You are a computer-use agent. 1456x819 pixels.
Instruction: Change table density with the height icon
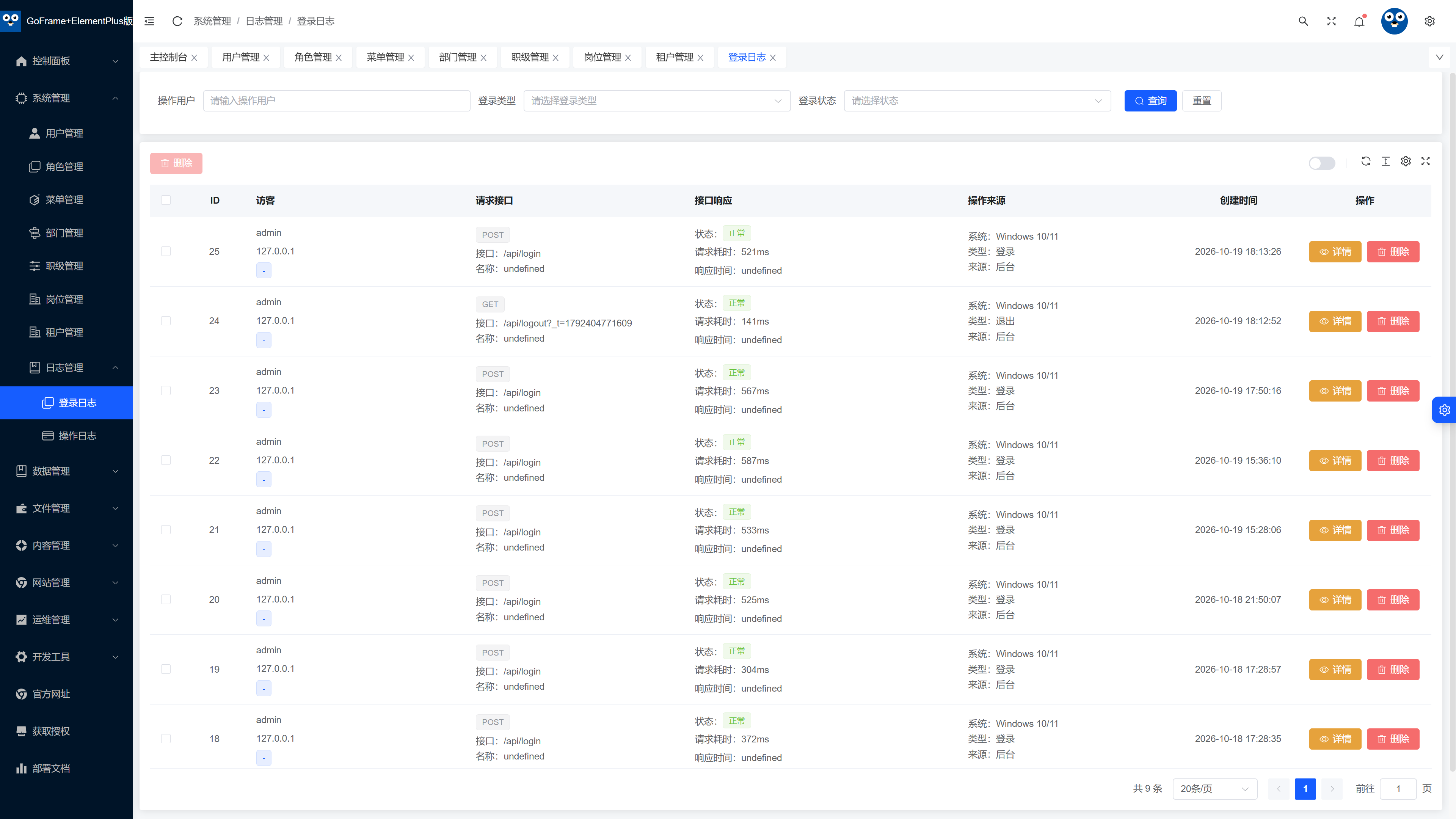click(x=1386, y=161)
